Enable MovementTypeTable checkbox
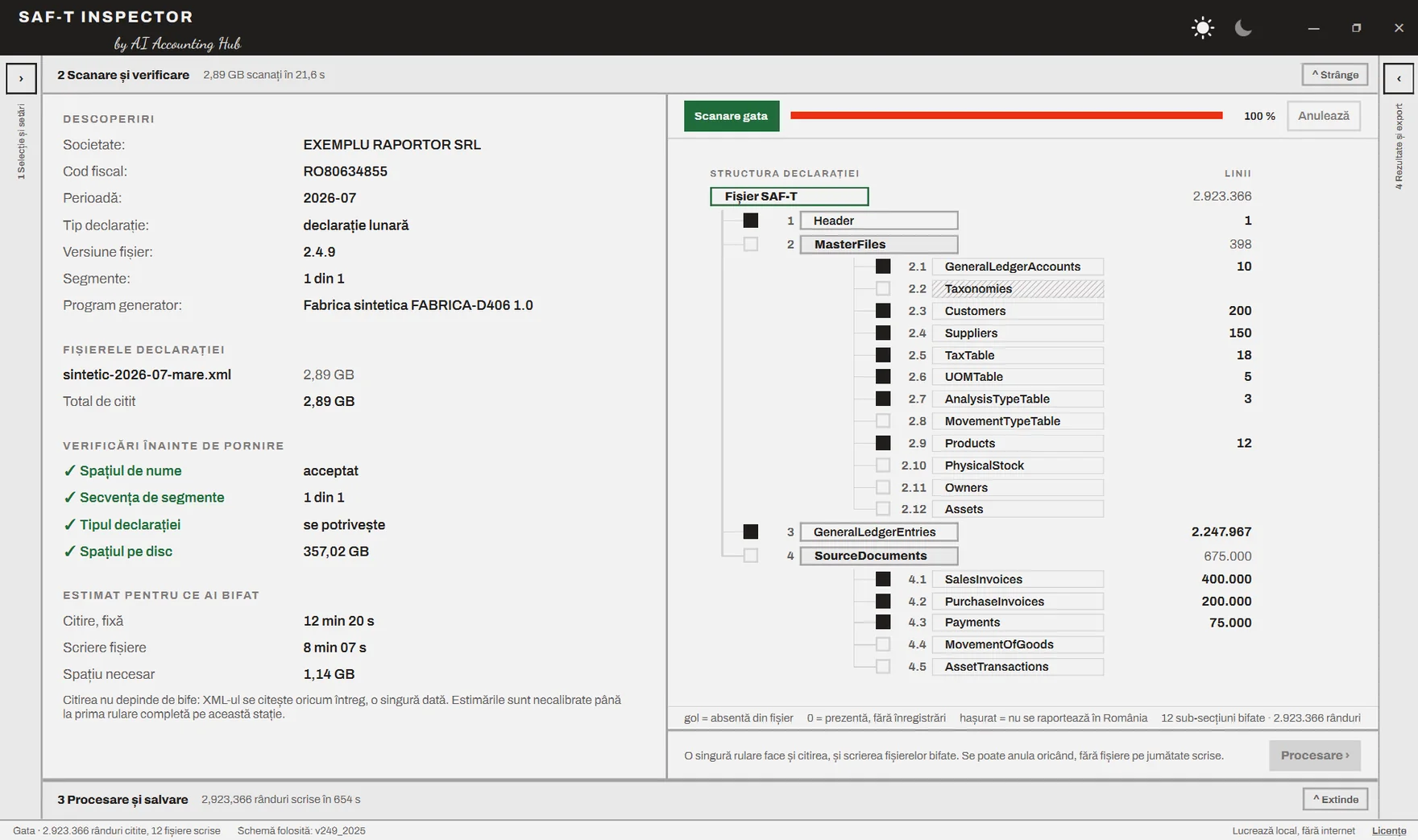Viewport: 1418px width, 840px height. [x=883, y=420]
